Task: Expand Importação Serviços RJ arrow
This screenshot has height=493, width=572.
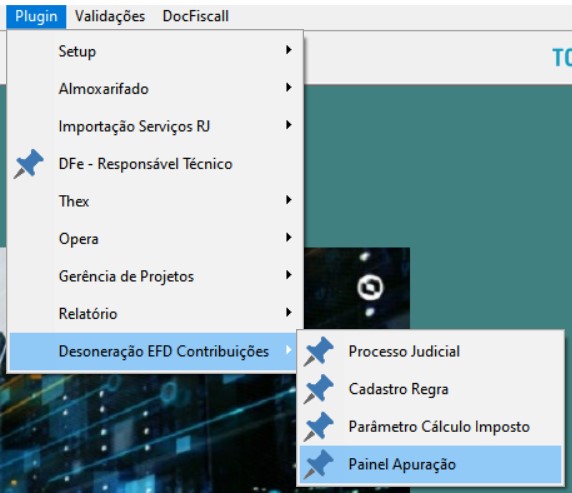Action: point(289,125)
